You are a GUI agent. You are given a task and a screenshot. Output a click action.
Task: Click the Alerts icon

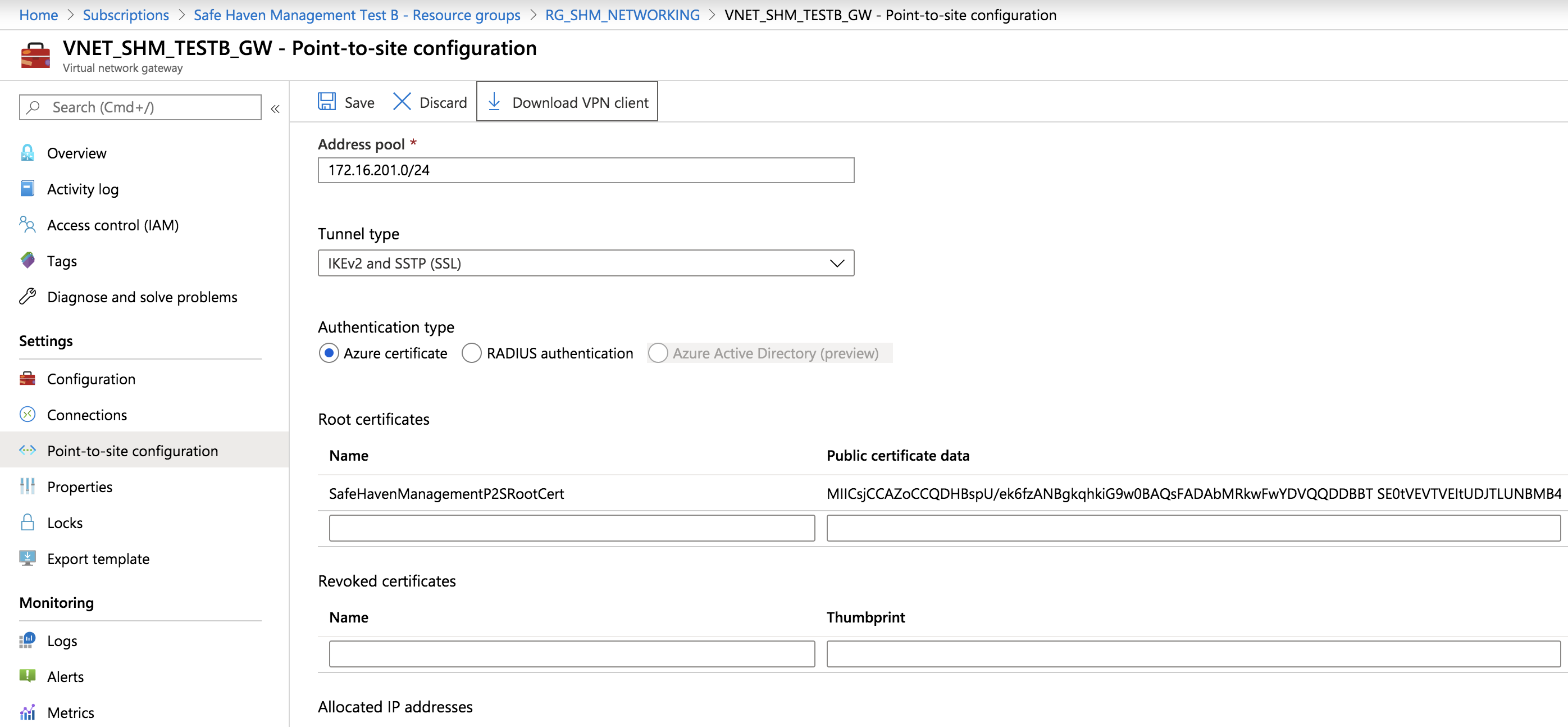(x=28, y=676)
